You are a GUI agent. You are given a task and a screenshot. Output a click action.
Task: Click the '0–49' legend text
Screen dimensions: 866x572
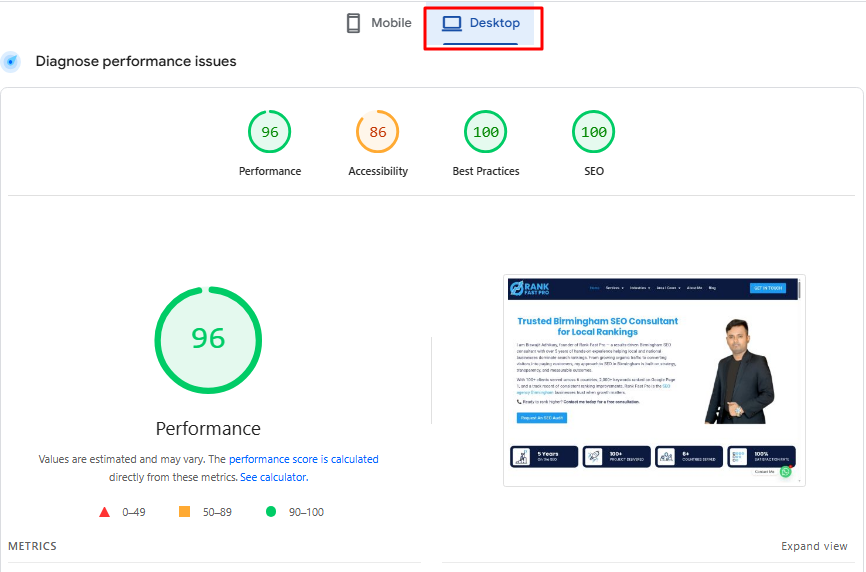click(134, 512)
